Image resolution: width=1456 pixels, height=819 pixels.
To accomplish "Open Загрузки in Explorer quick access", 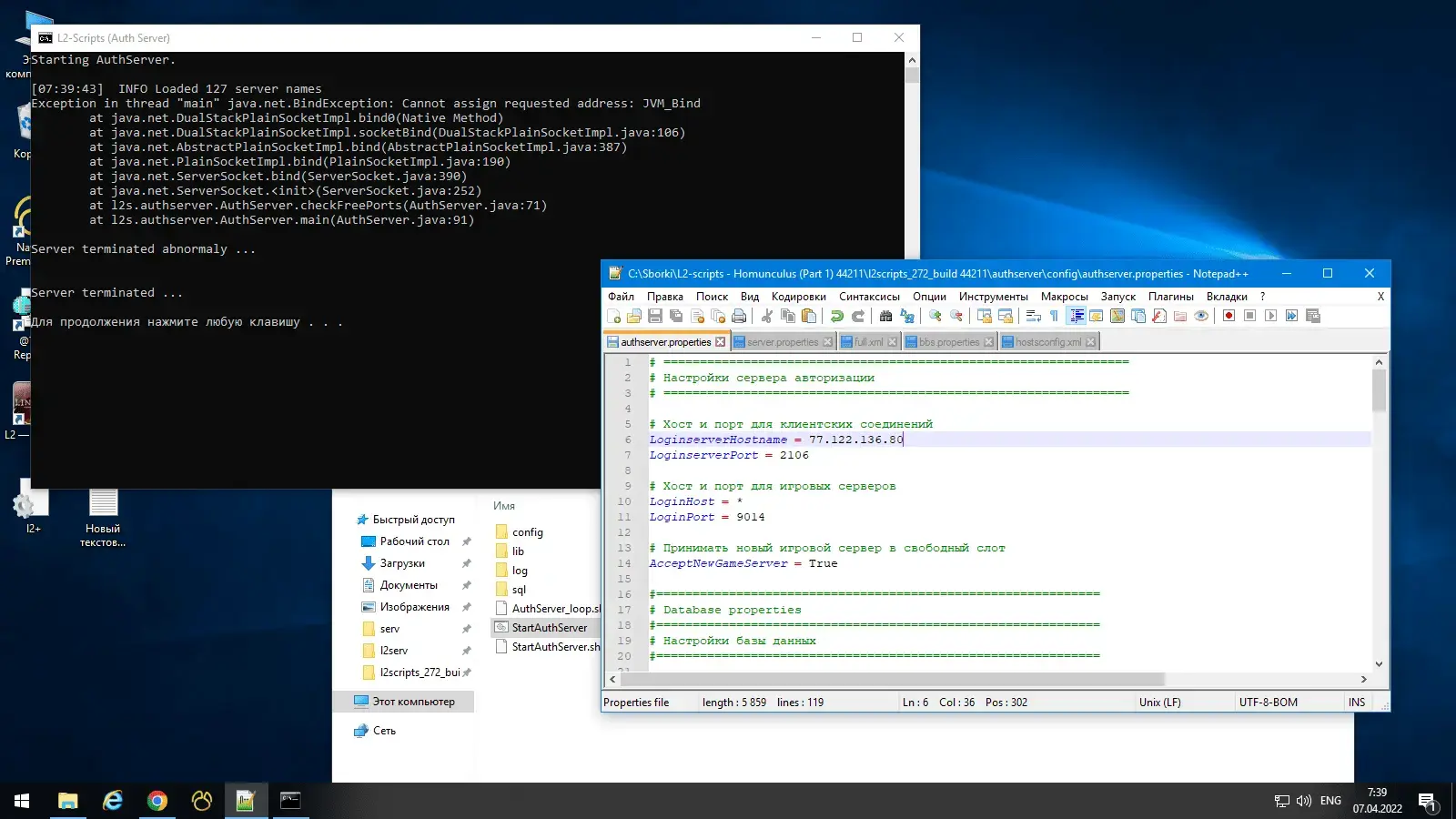I will [x=402, y=563].
